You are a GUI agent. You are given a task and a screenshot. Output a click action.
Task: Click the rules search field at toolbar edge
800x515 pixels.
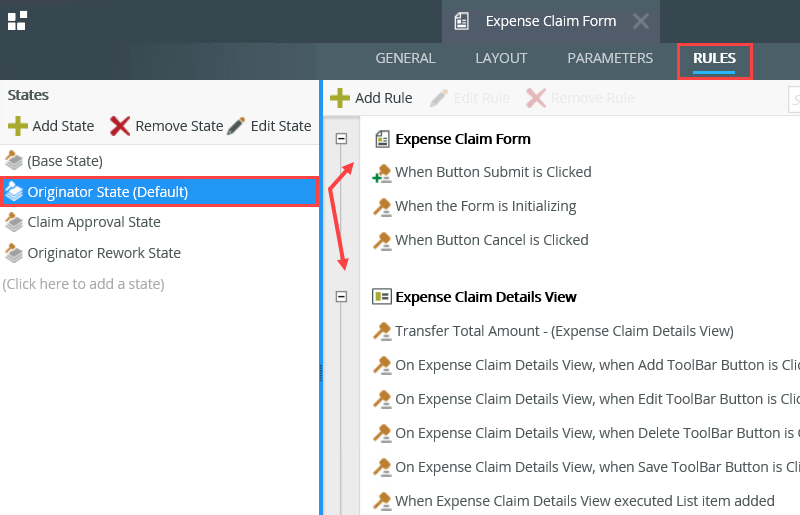pyautogui.click(x=794, y=99)
